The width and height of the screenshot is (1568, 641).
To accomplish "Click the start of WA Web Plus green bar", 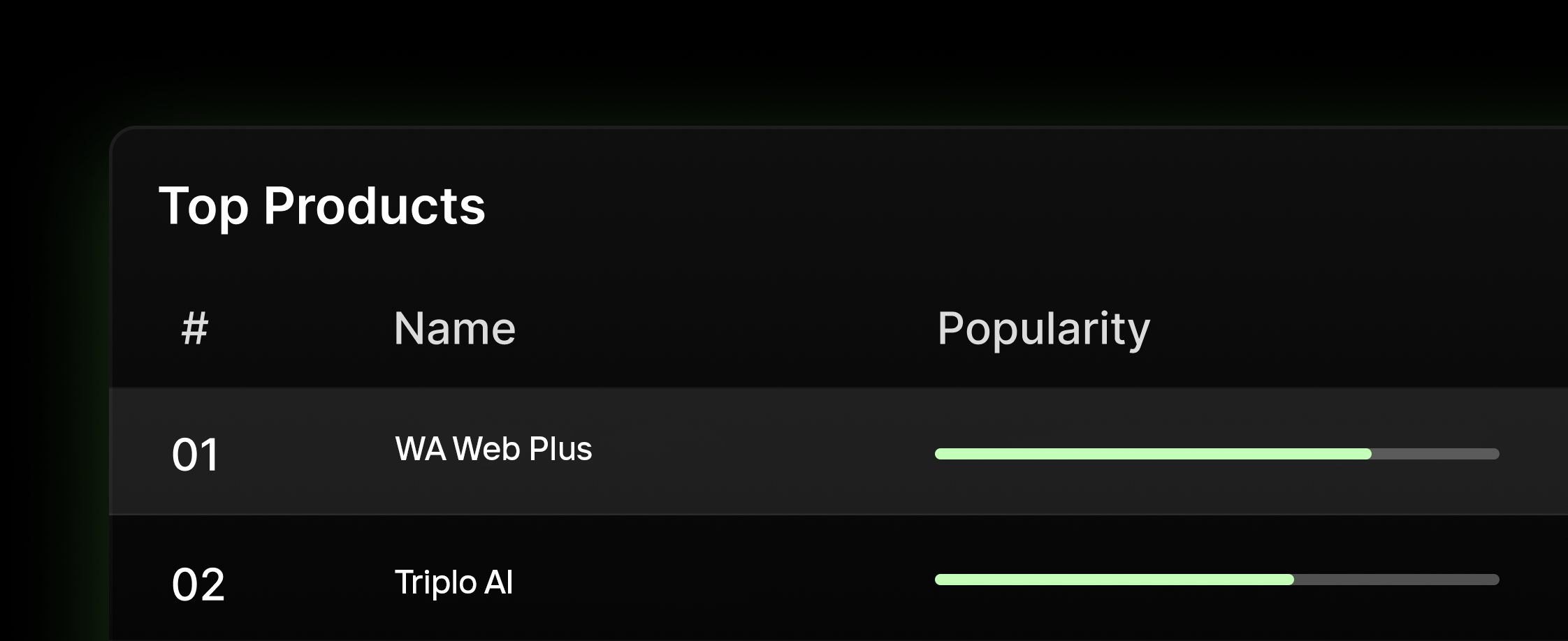I will coord(941,454).
